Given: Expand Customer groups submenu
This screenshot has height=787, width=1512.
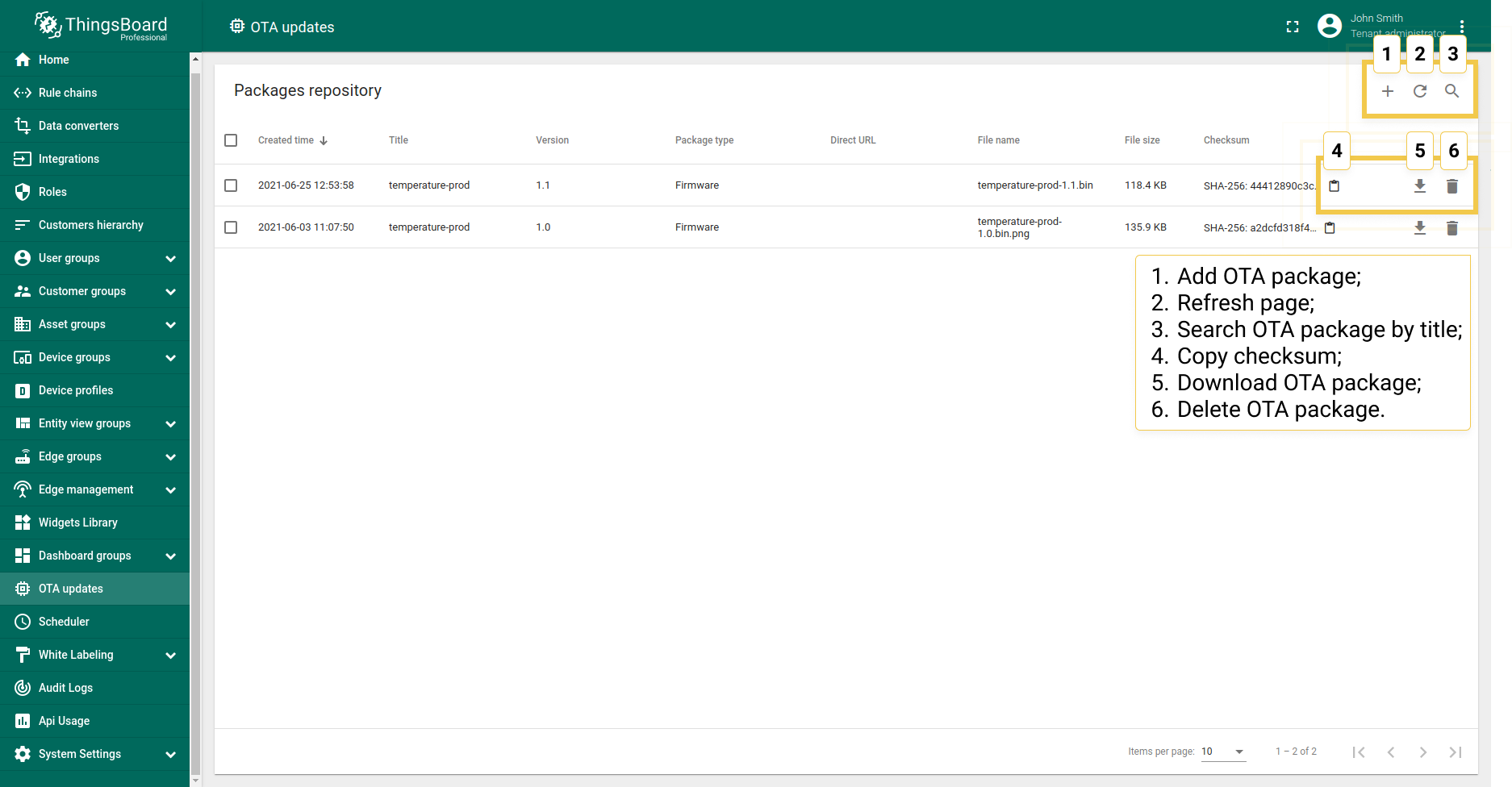Looking at the screenshot, I should point(170,291).
